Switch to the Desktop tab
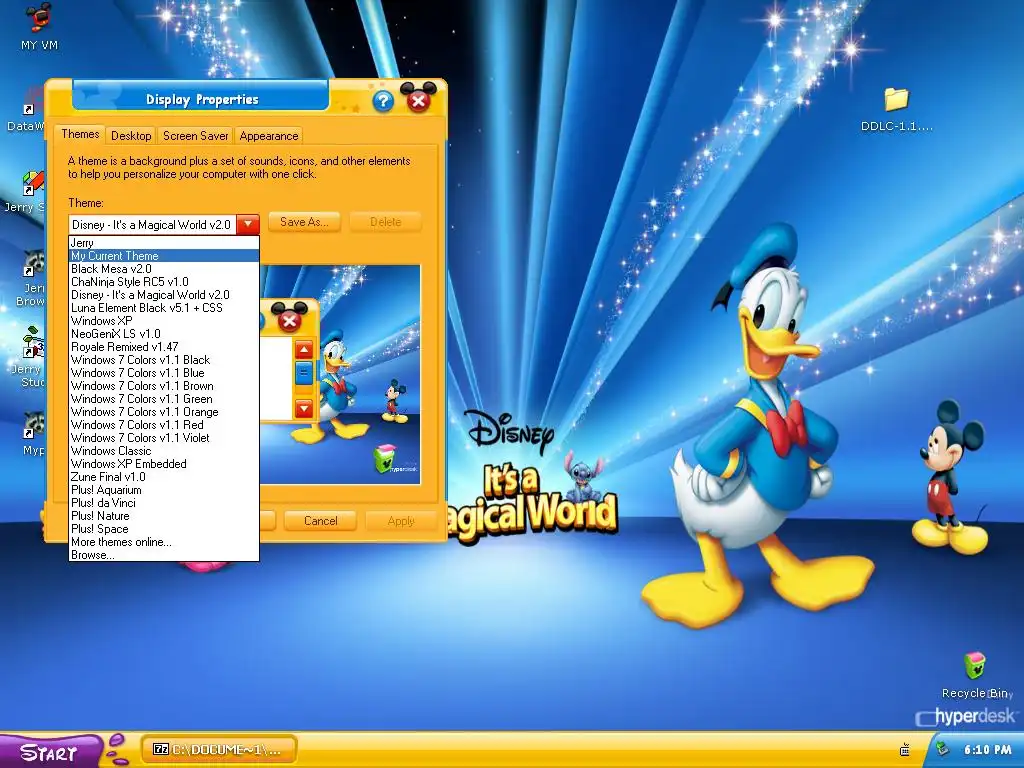 click(x=131, y=136)
